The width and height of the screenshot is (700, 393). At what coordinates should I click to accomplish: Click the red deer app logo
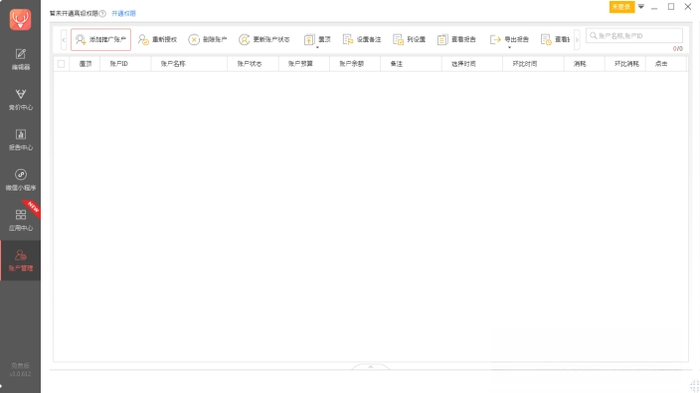(x=20, y=20)
